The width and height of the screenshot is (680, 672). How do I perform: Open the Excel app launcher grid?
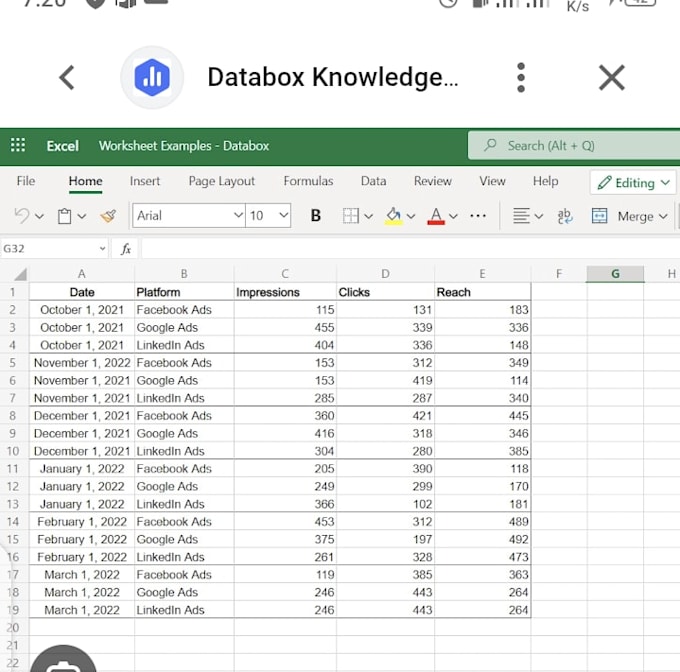[x=18, y=145]
